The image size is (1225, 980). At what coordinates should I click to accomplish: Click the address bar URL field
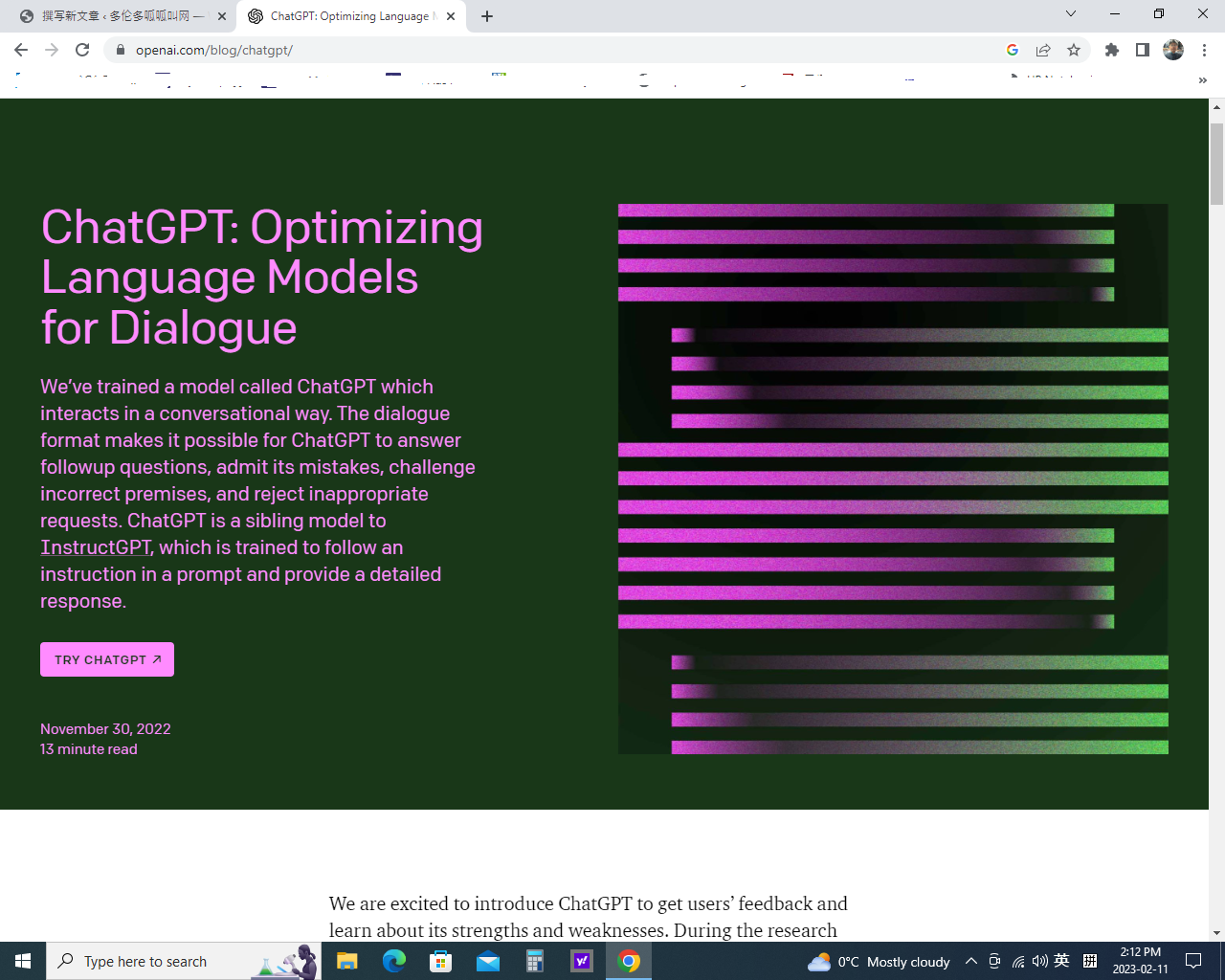coord(565,50)
